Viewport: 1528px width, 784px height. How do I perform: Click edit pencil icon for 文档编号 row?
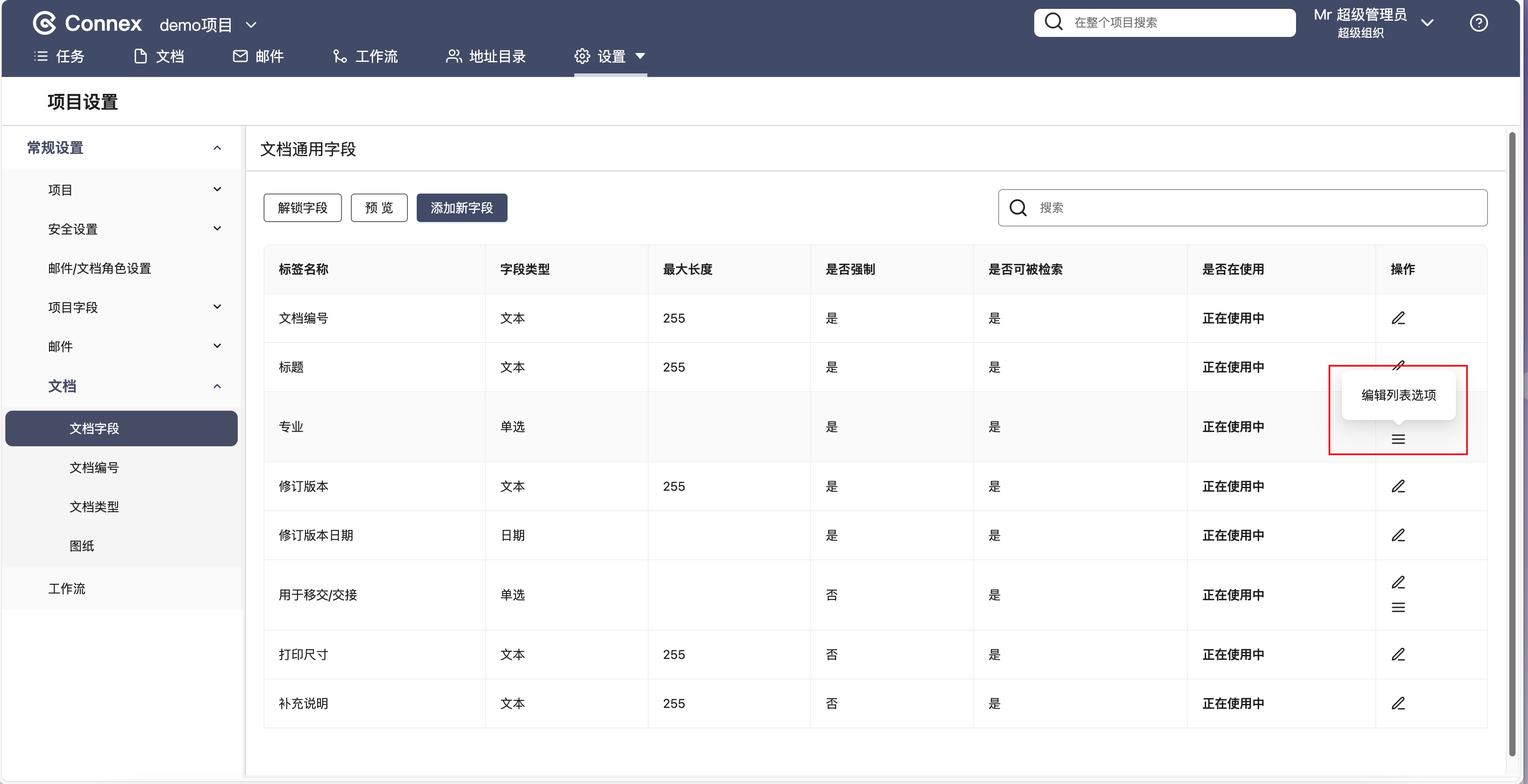(1398, 318)
